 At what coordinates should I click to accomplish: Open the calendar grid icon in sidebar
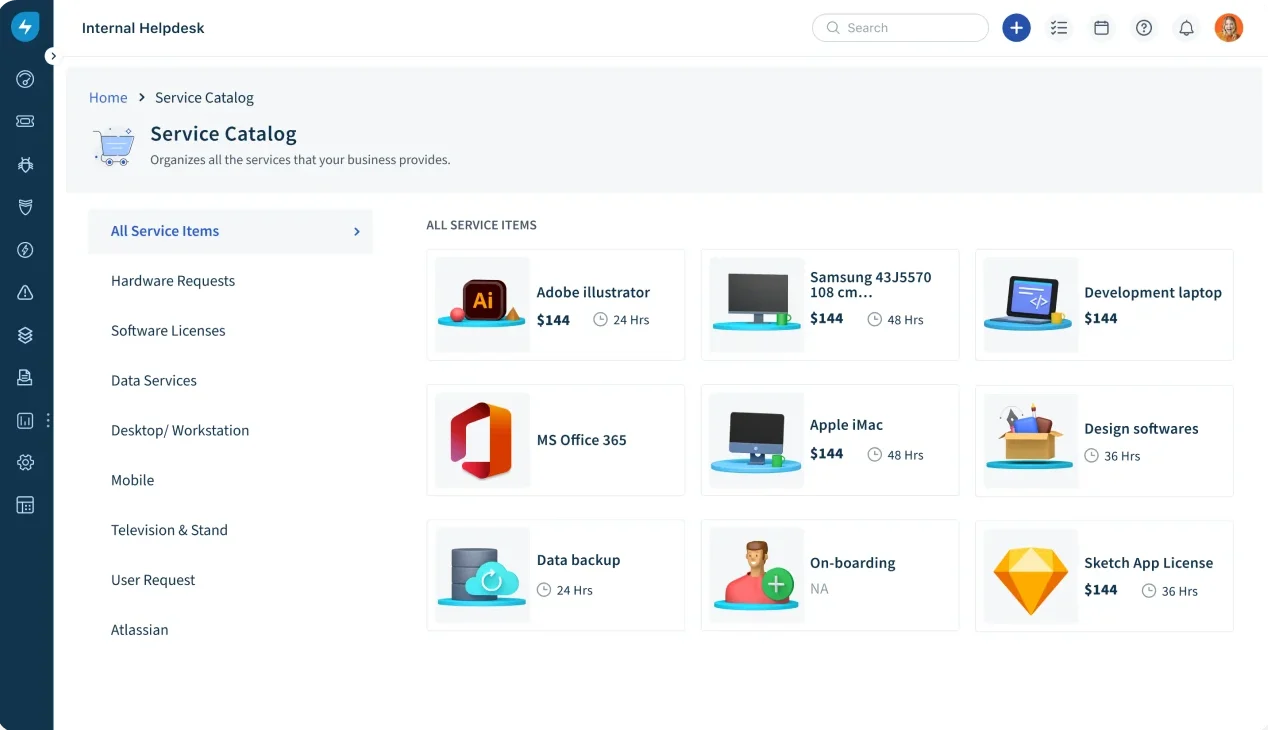point(25,505)
